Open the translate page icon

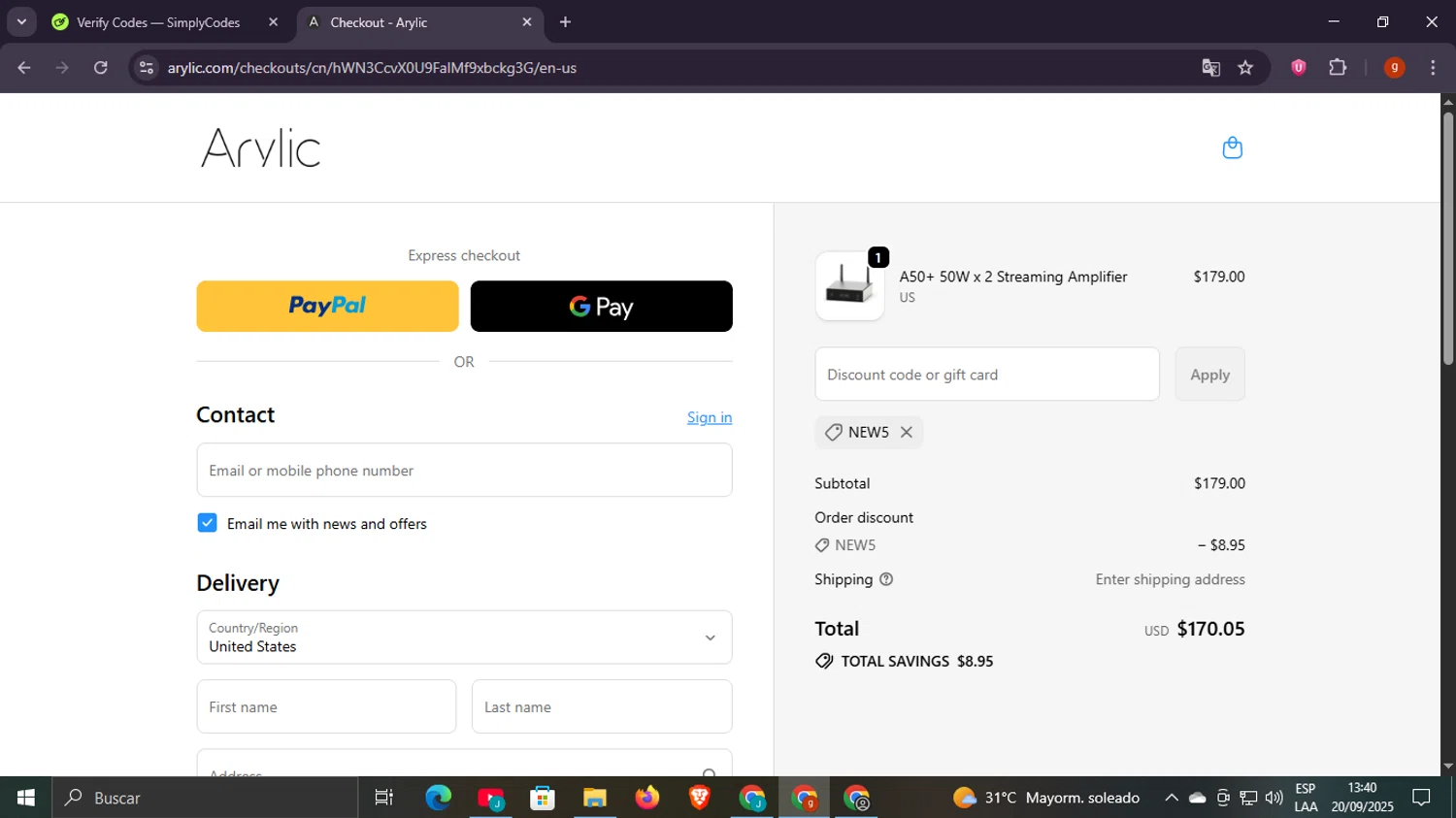(x=1210, y=68)
